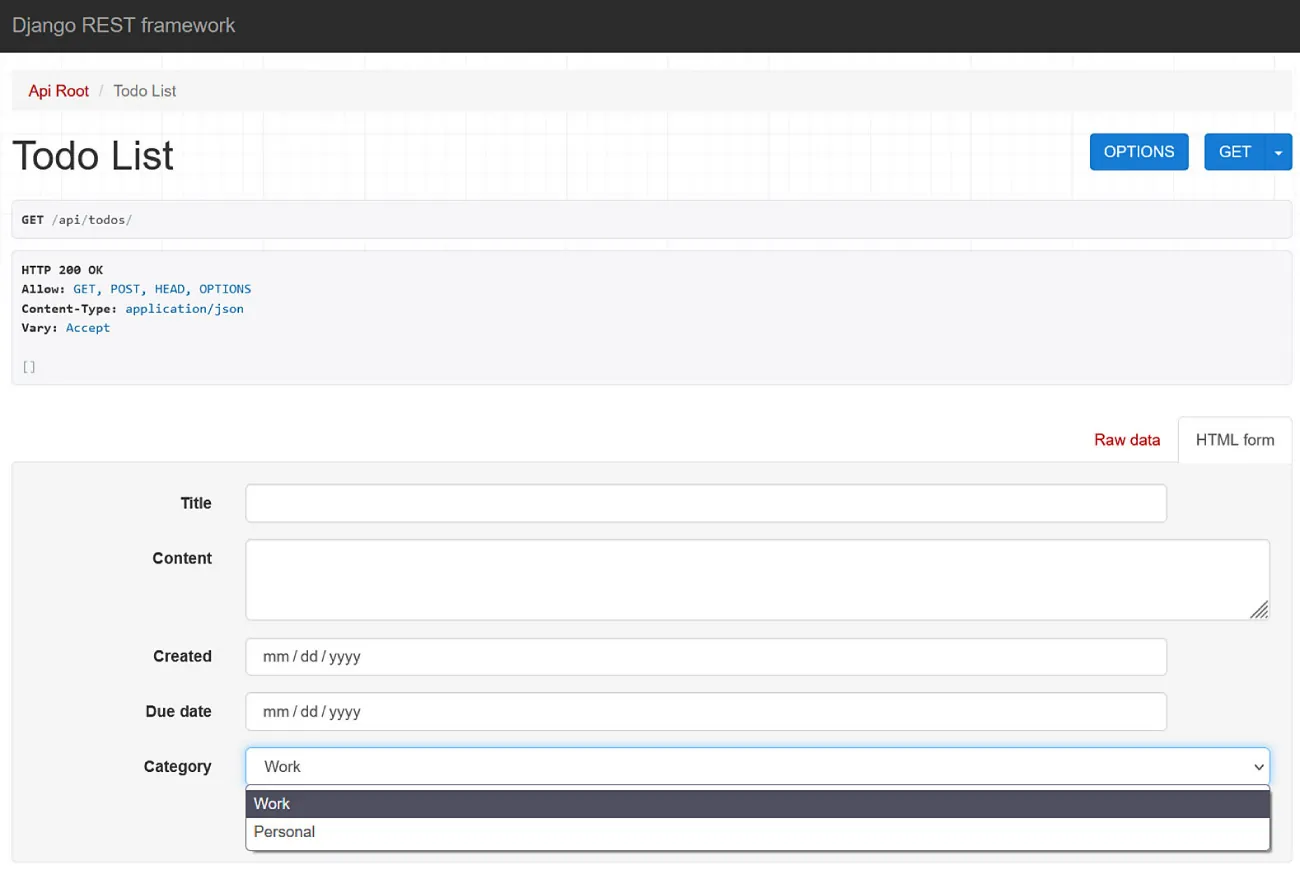
Task: Switch to the HTML form tab
Action: [x=1234, y=439]
